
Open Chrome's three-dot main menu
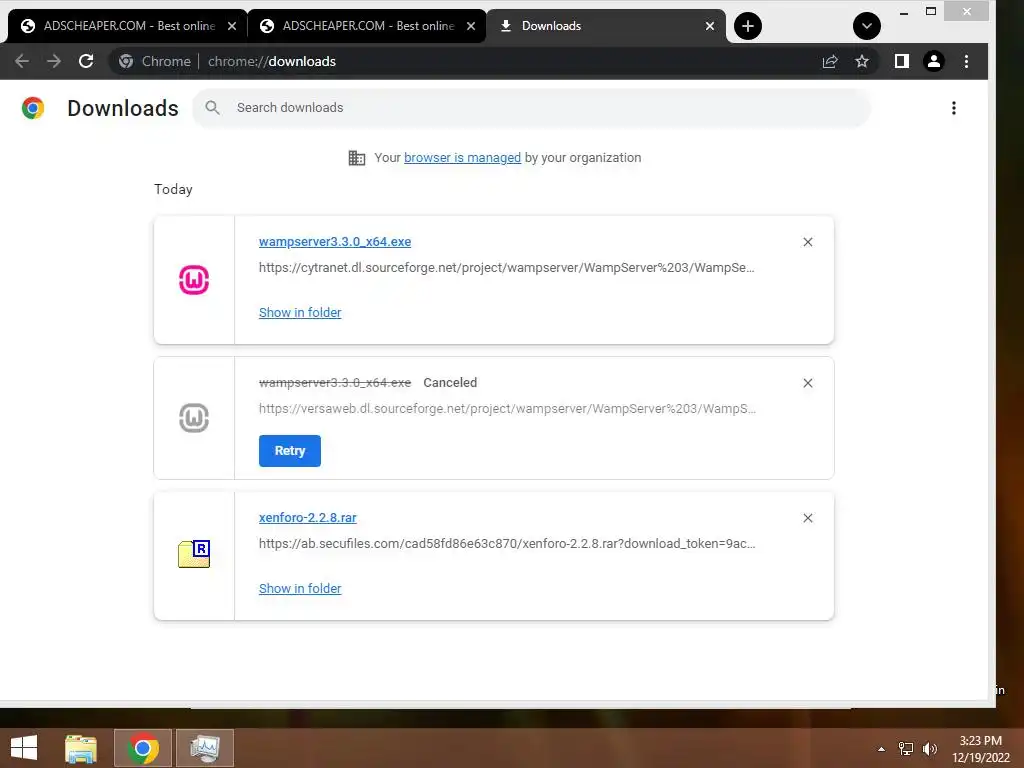pyautogui.click(x=967, y=61)
